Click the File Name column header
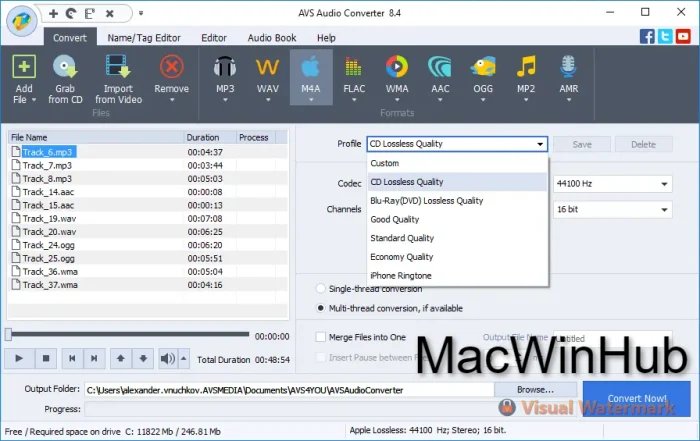 click(96, 137)
